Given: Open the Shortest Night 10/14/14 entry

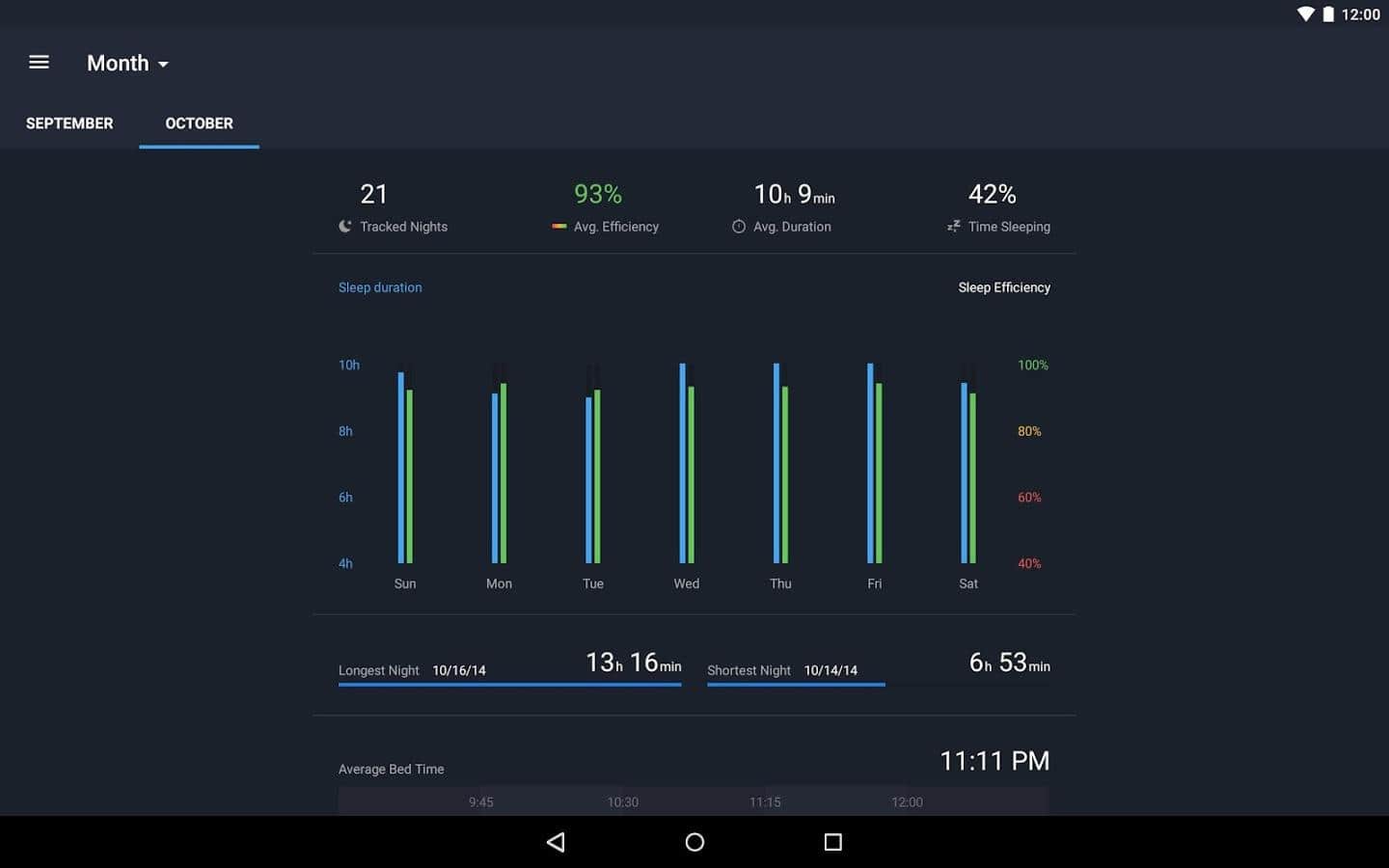Looking at the screenshot, I should pos(878,667).
